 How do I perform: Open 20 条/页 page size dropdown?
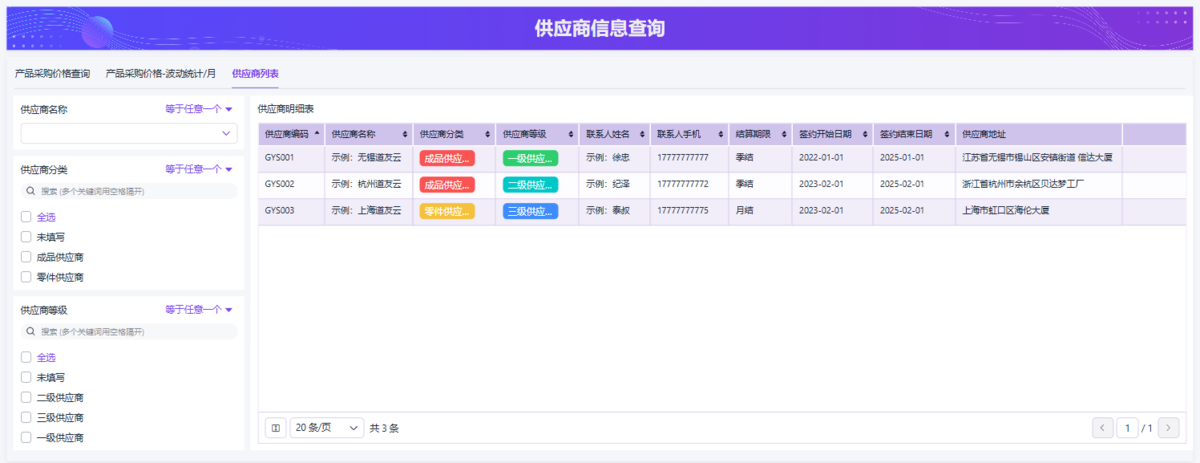tap(327, 428)
